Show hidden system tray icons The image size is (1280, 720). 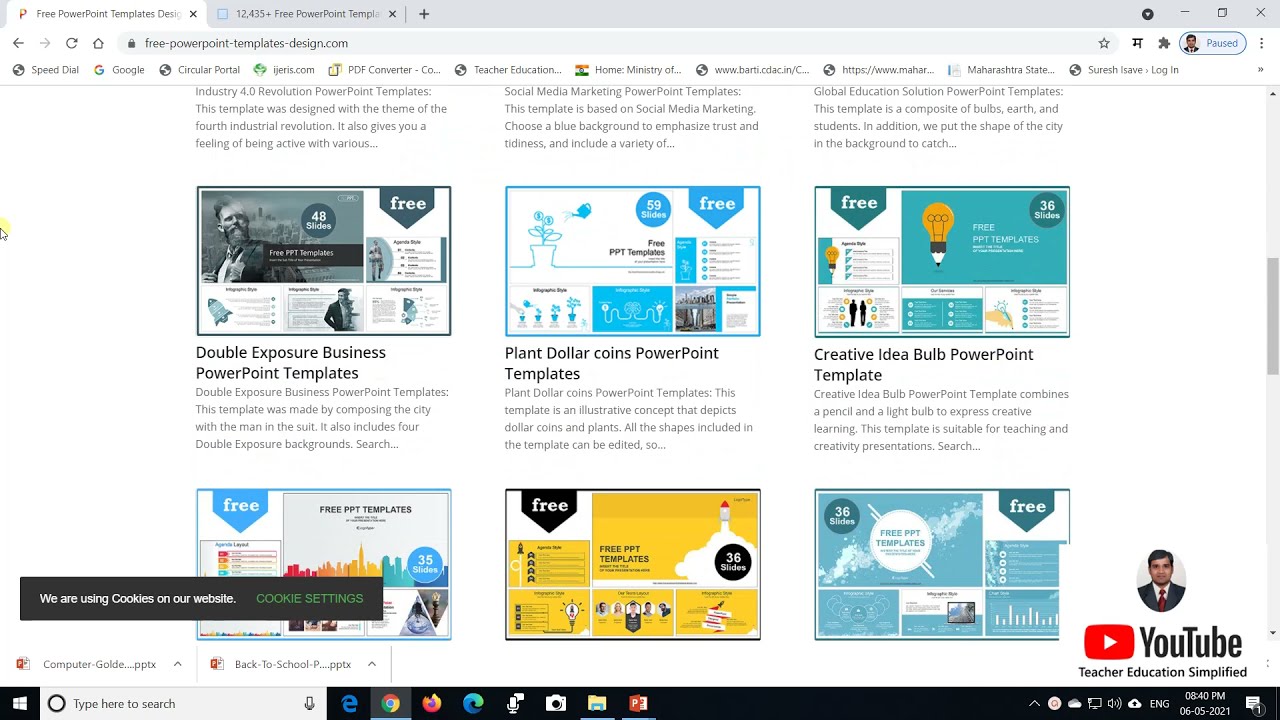click(x=1034, y=704)
